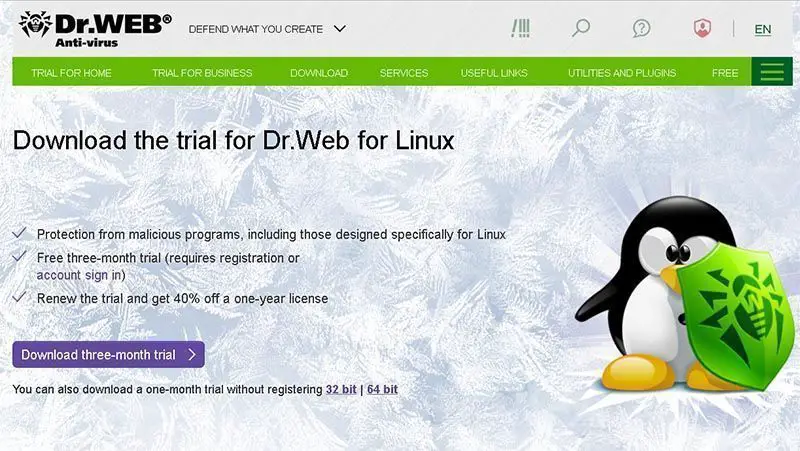Open the red user profile shield icon
The image size is (800, 451).
[x=702, y=28]
